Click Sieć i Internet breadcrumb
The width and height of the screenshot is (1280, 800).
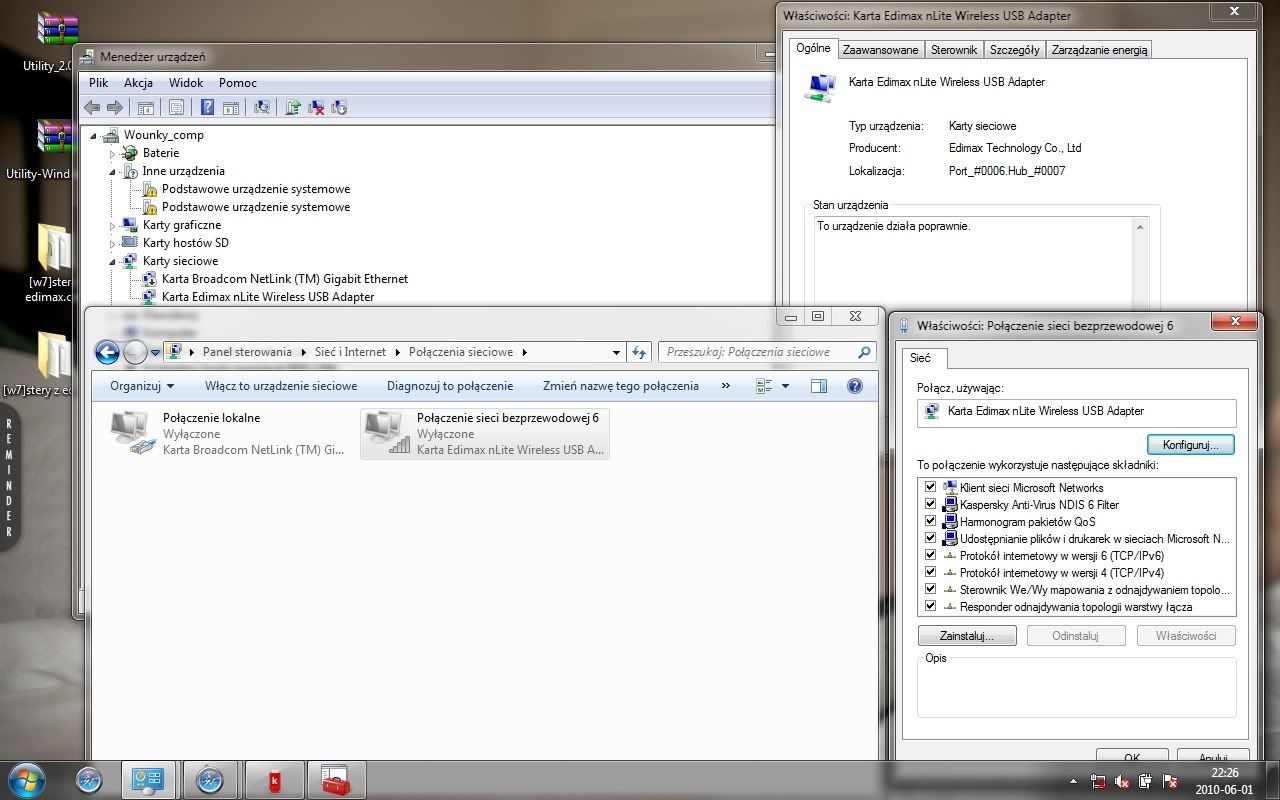pos(350,352)
